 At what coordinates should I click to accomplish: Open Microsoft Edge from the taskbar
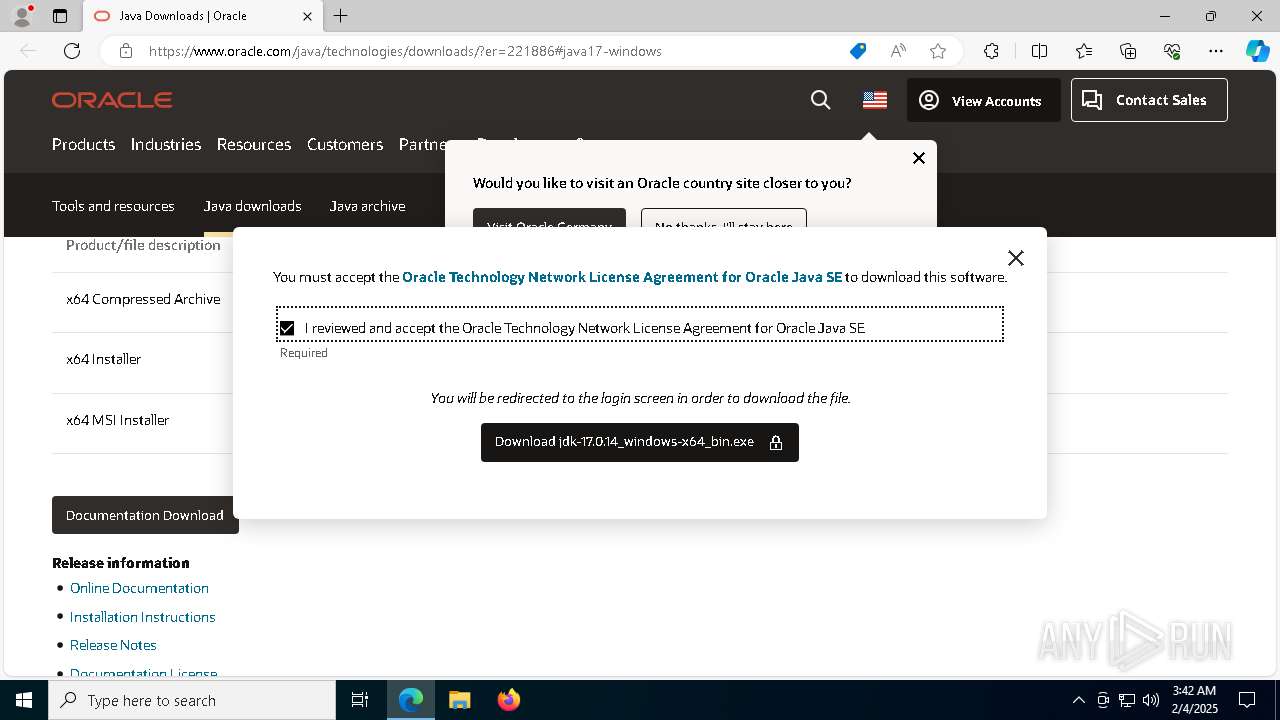point(411,700)
